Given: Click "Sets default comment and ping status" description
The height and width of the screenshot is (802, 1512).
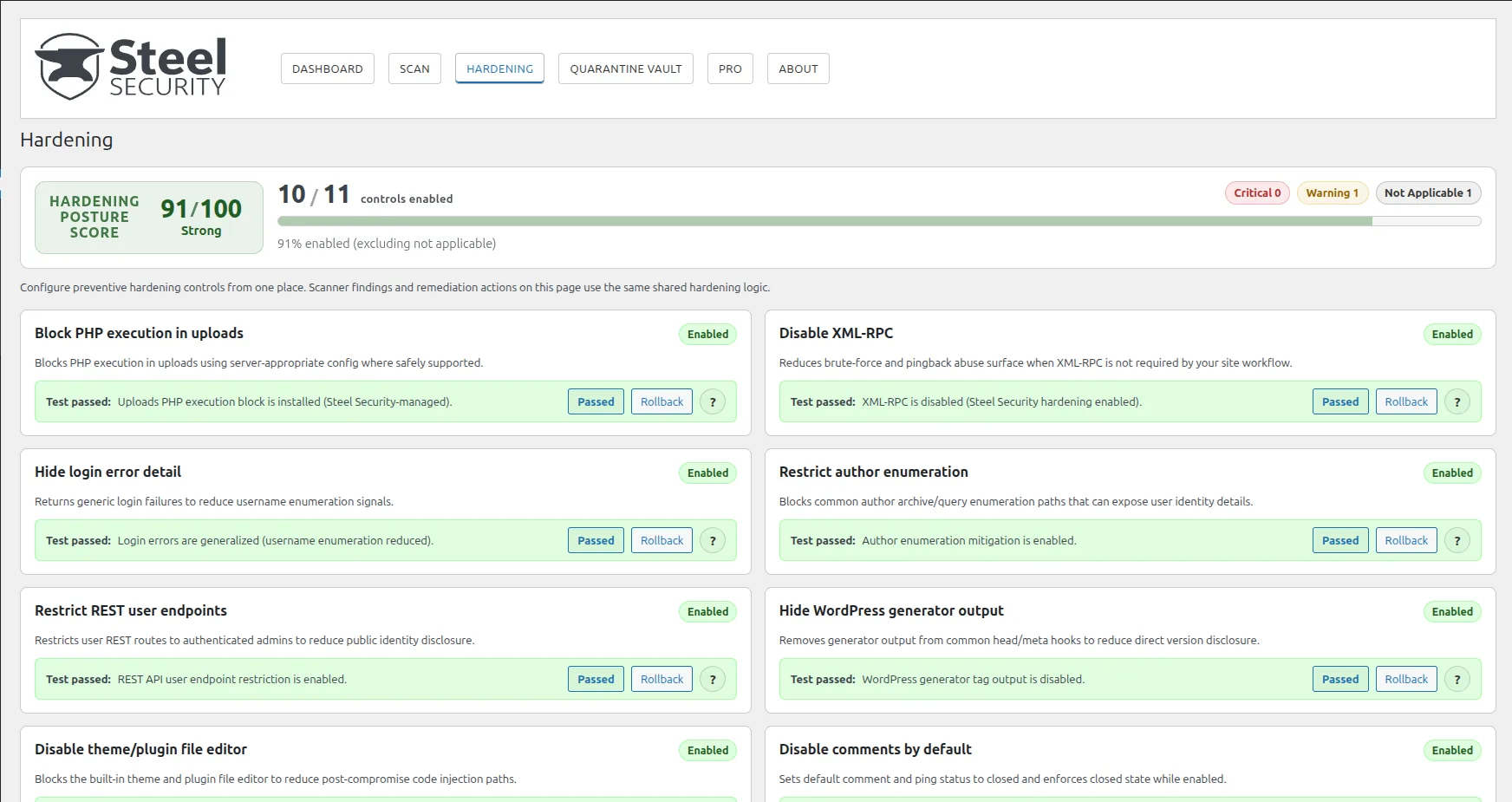Looking at the screenshot, I should 1002,779.
